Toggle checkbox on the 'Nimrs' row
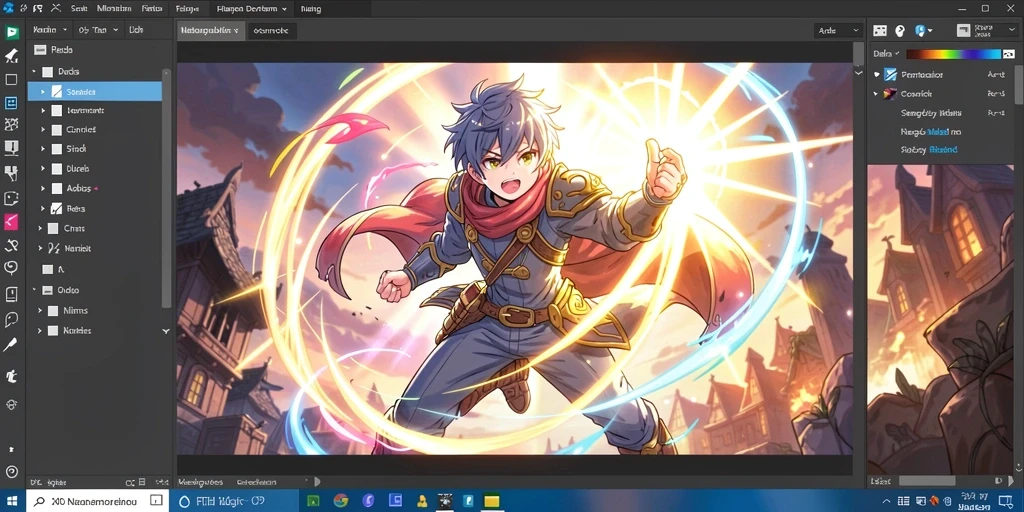Image resolution: width=1024 pixels, height=512 pixels. coord(53,311)
